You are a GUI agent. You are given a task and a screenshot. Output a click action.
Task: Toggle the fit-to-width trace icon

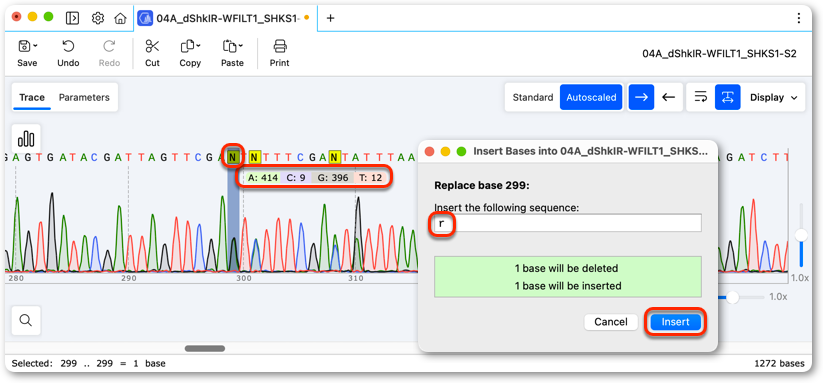pyautogui.click(x=727, y=98)
